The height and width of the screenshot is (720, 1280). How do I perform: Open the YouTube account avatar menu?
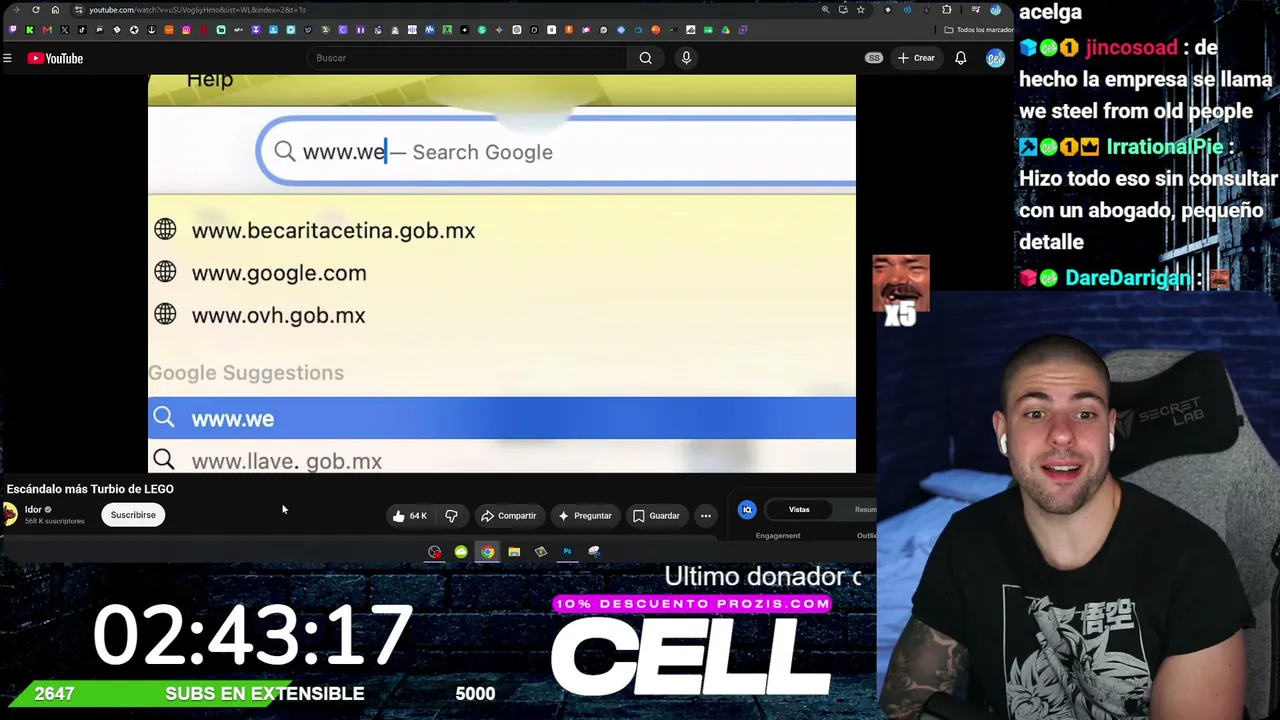click(995, 58)
